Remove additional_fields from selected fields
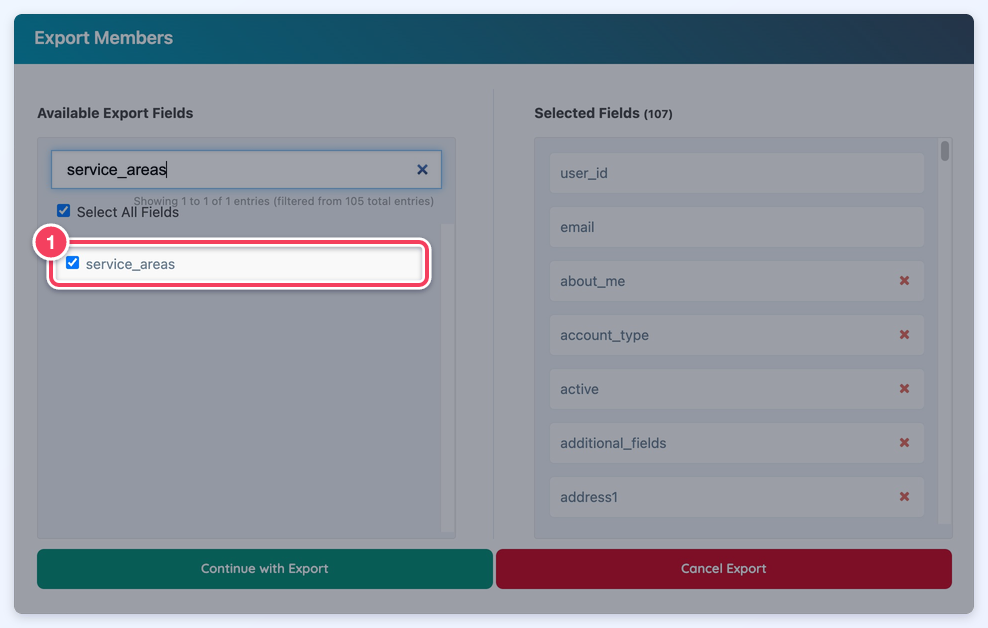The image size is (988, 628). pos(904,443)
